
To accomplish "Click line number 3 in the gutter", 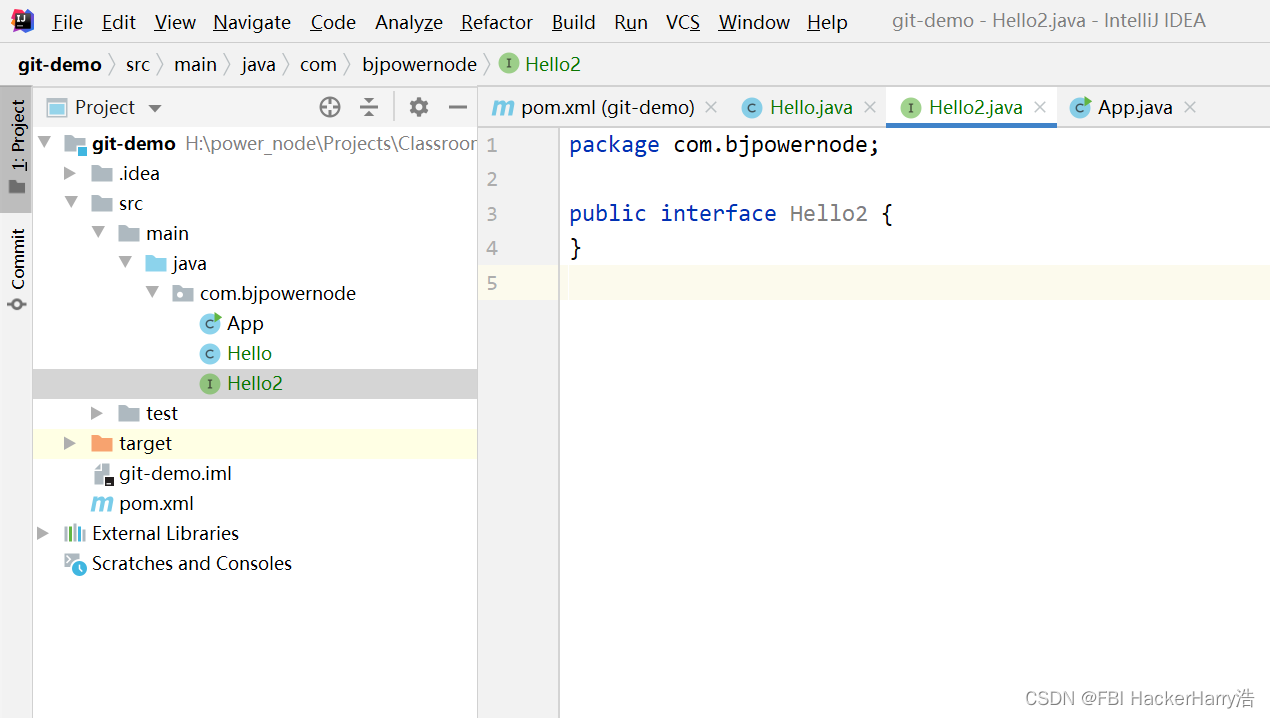I will coord(491,213).
